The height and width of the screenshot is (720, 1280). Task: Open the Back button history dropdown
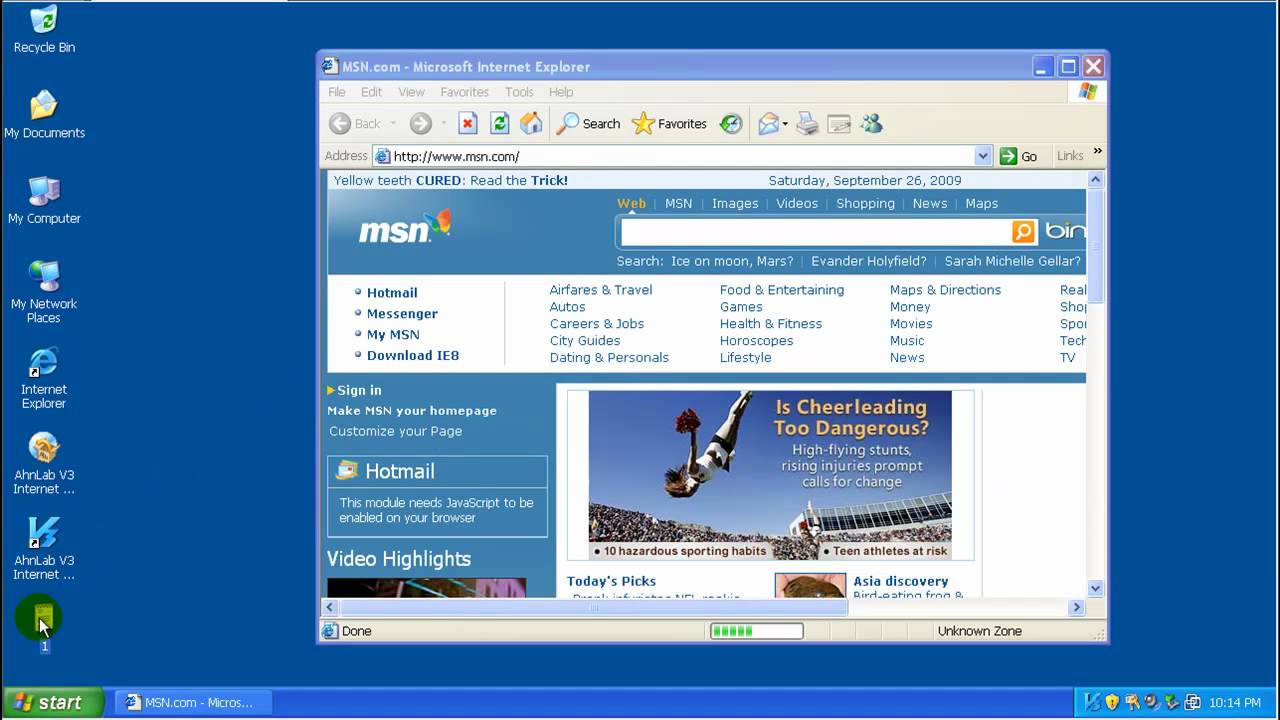pyautogui.click(x=393, y=124)
